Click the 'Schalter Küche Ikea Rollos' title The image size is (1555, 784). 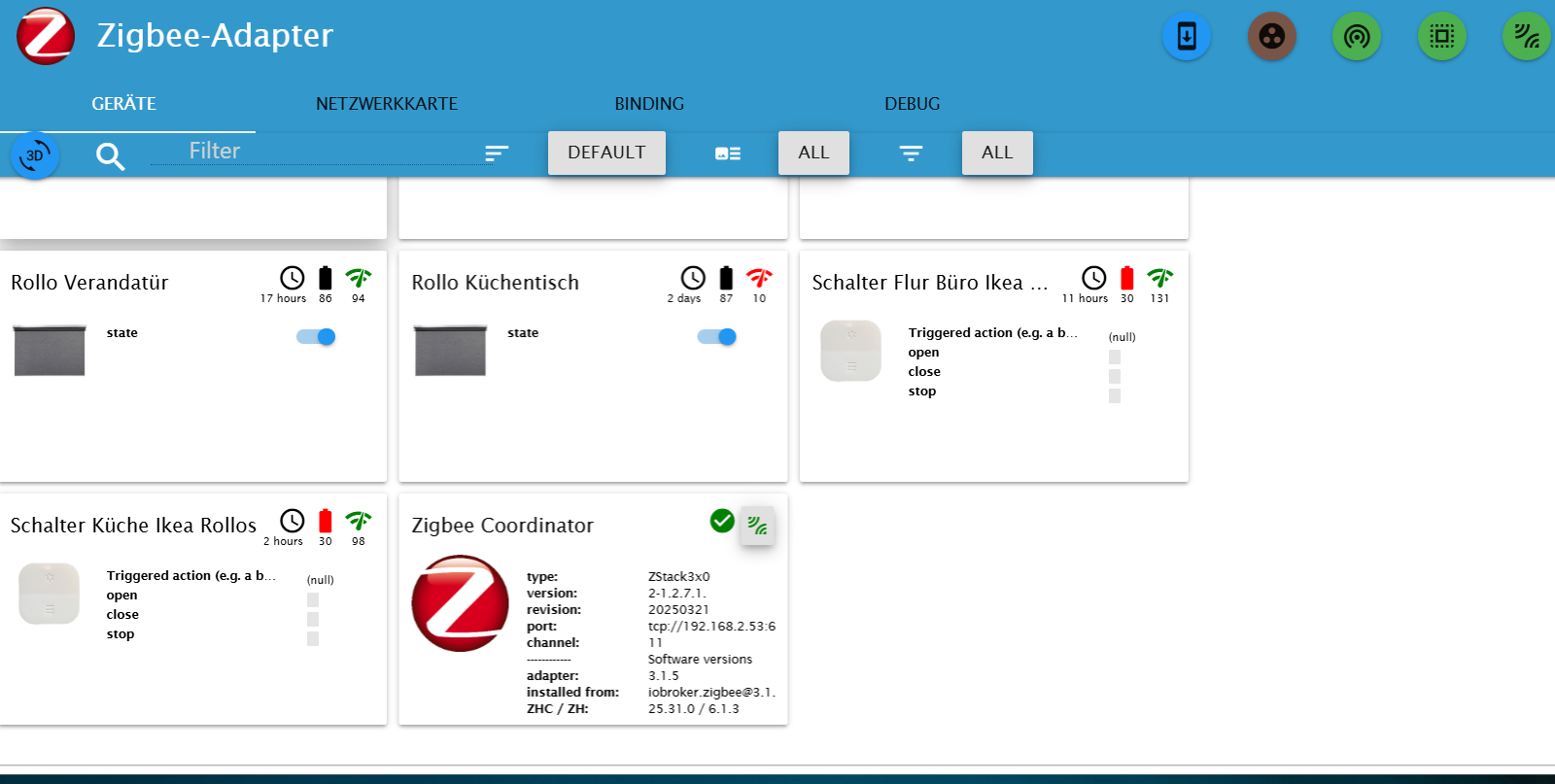[x=133, y=526]
